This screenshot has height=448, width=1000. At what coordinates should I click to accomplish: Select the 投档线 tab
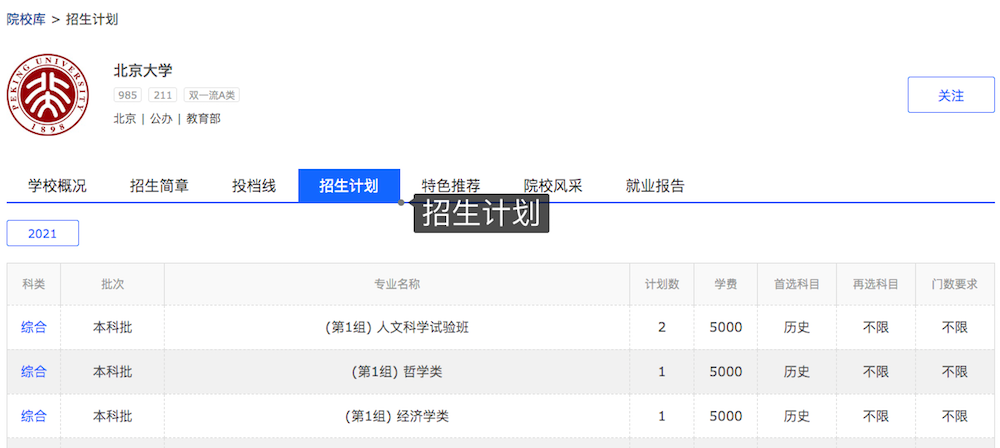(254, 185)
